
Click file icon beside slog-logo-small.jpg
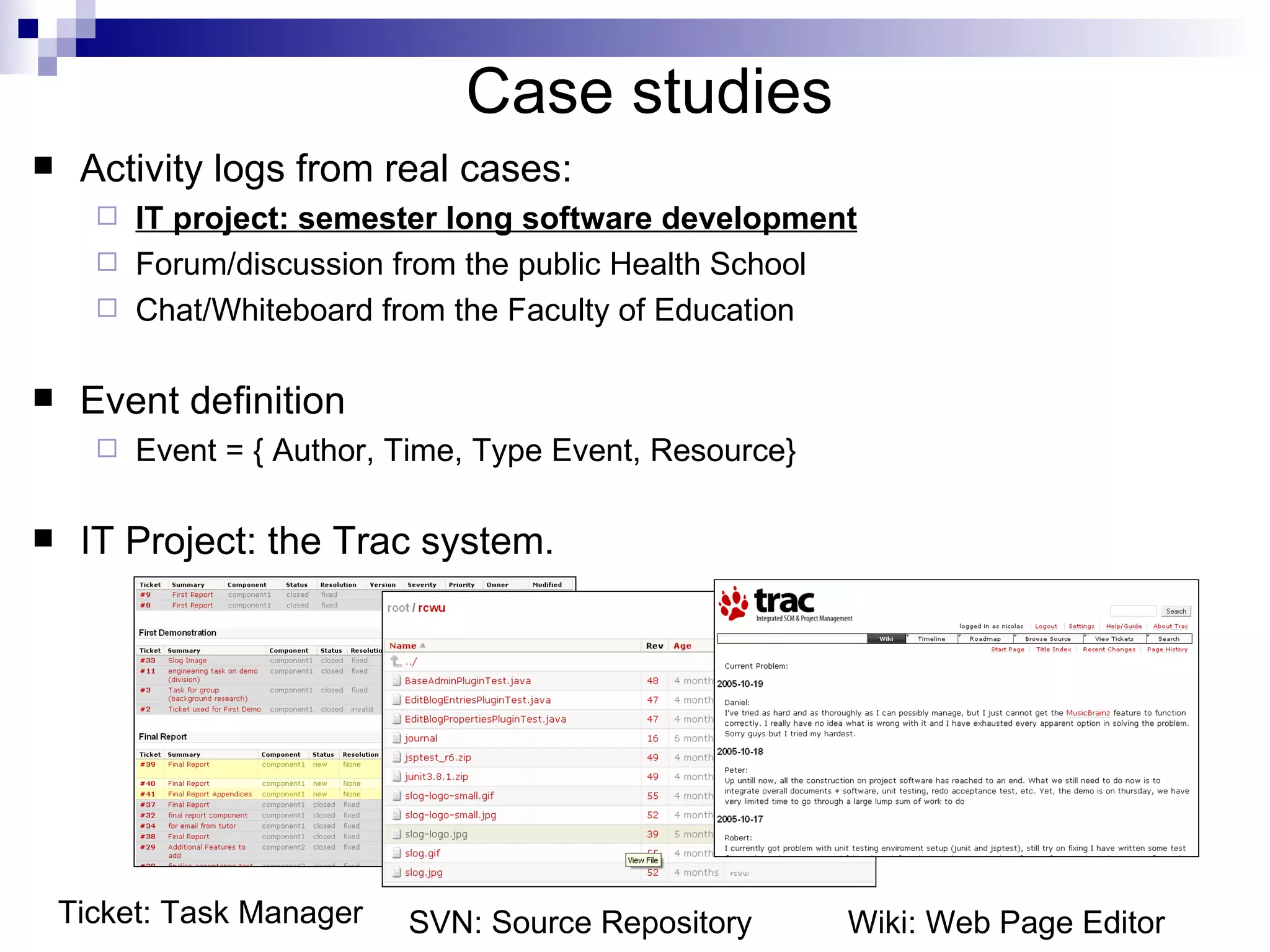(x=396, y=815)
